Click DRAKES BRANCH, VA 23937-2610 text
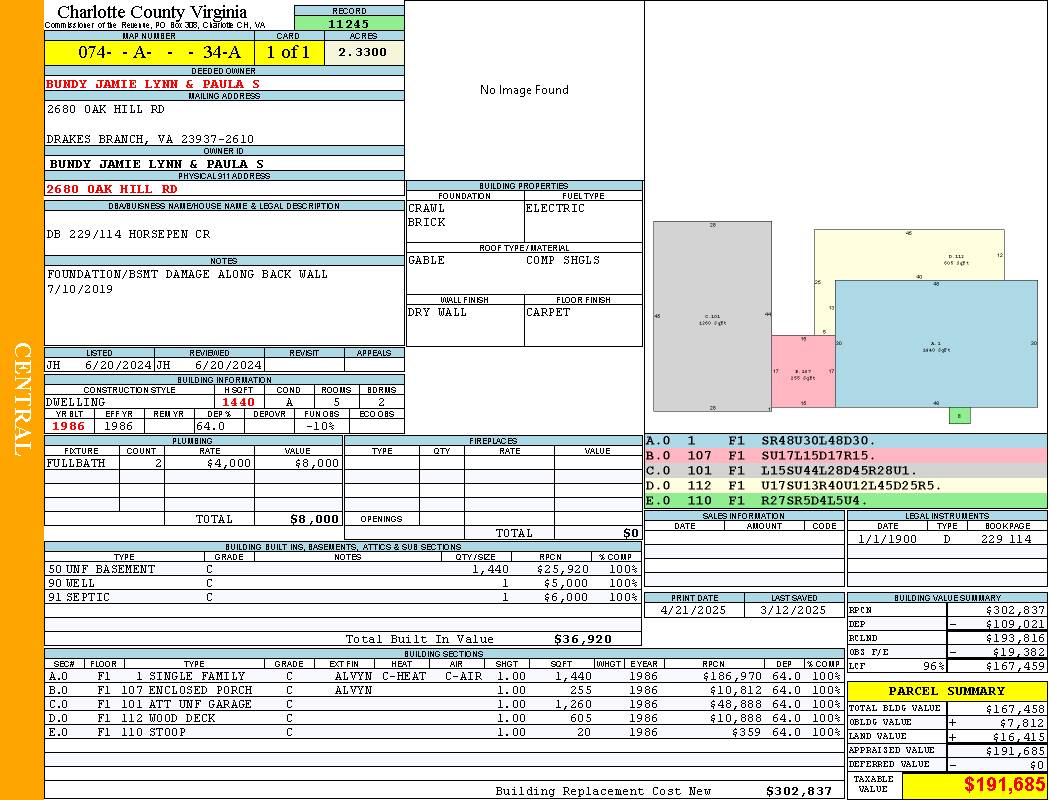 tap(150, 139)
